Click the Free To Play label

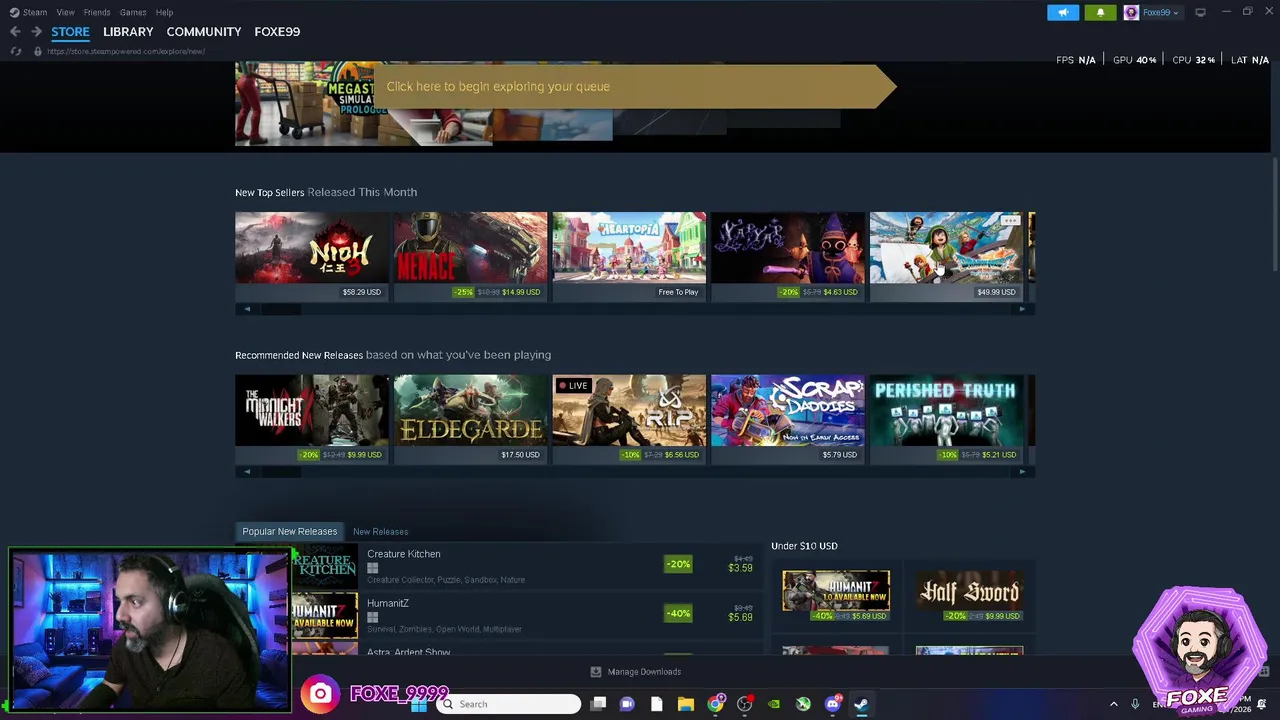[x=678, y=292]
